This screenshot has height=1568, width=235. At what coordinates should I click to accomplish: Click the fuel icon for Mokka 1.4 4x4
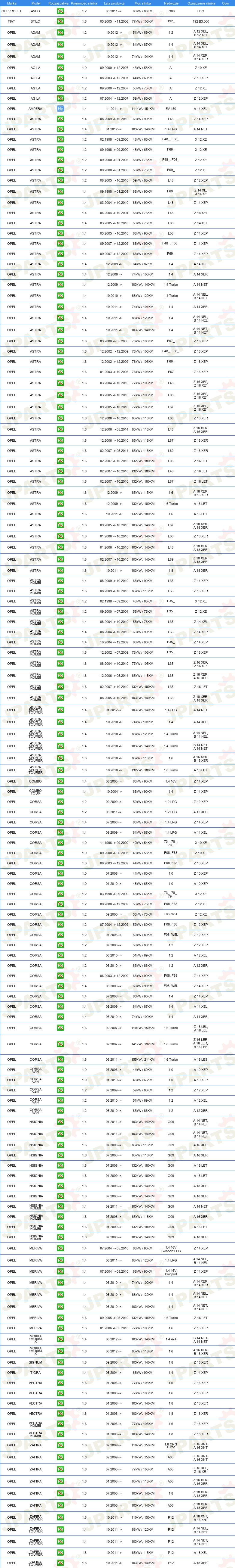click(x=60, y=1339)
